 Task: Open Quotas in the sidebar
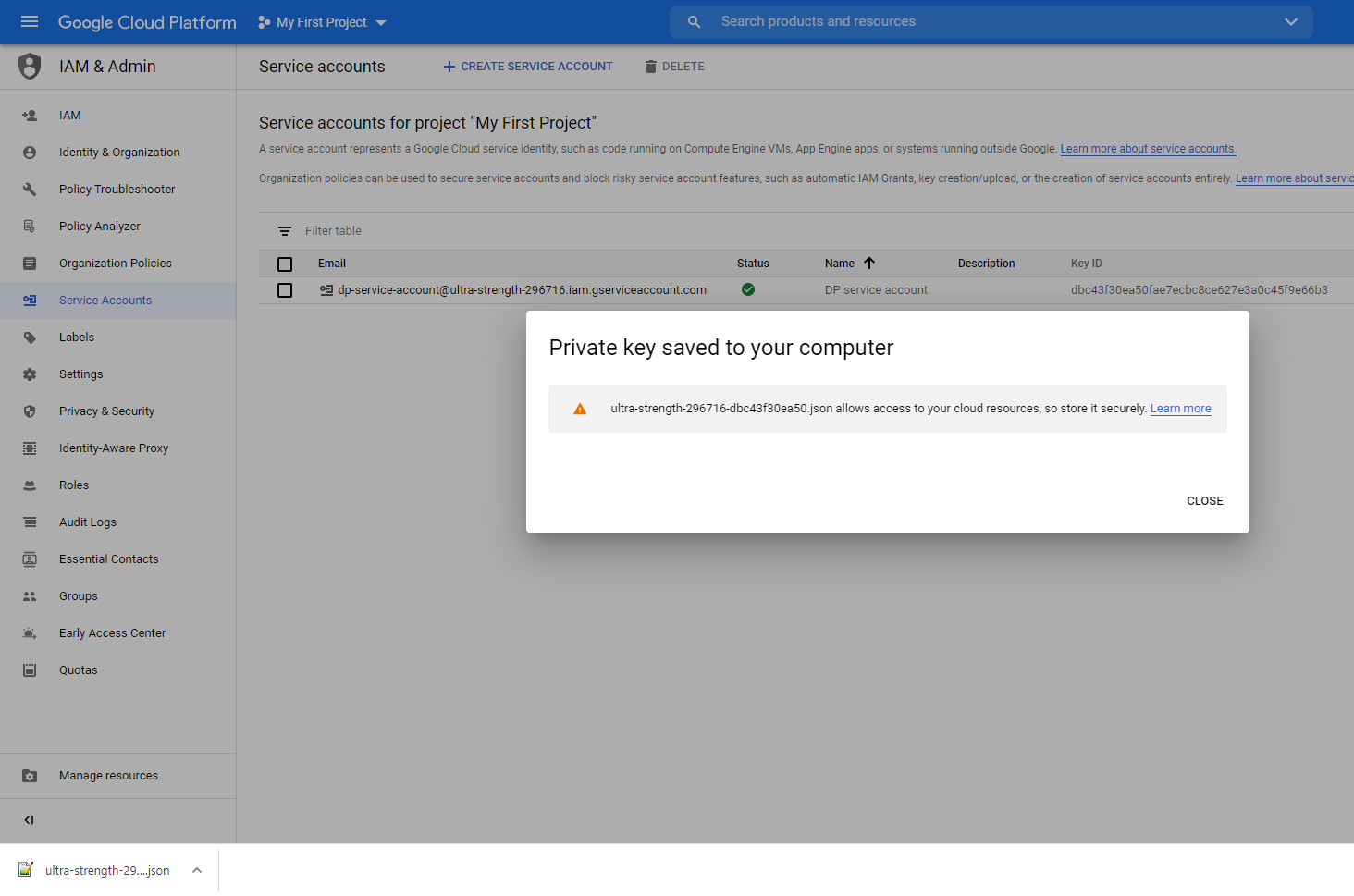(78, 670)
